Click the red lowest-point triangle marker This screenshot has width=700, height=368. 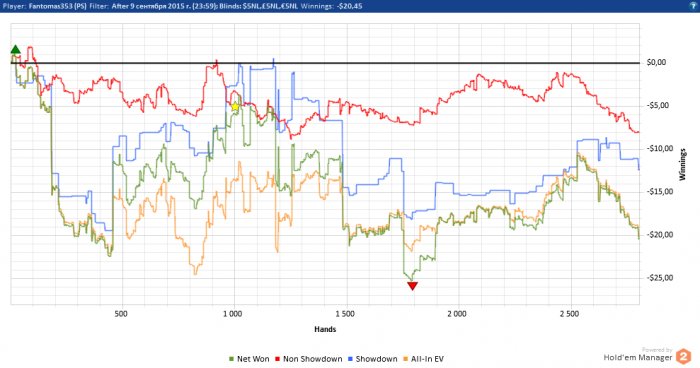pyautogui.click(x=412, y=286)
